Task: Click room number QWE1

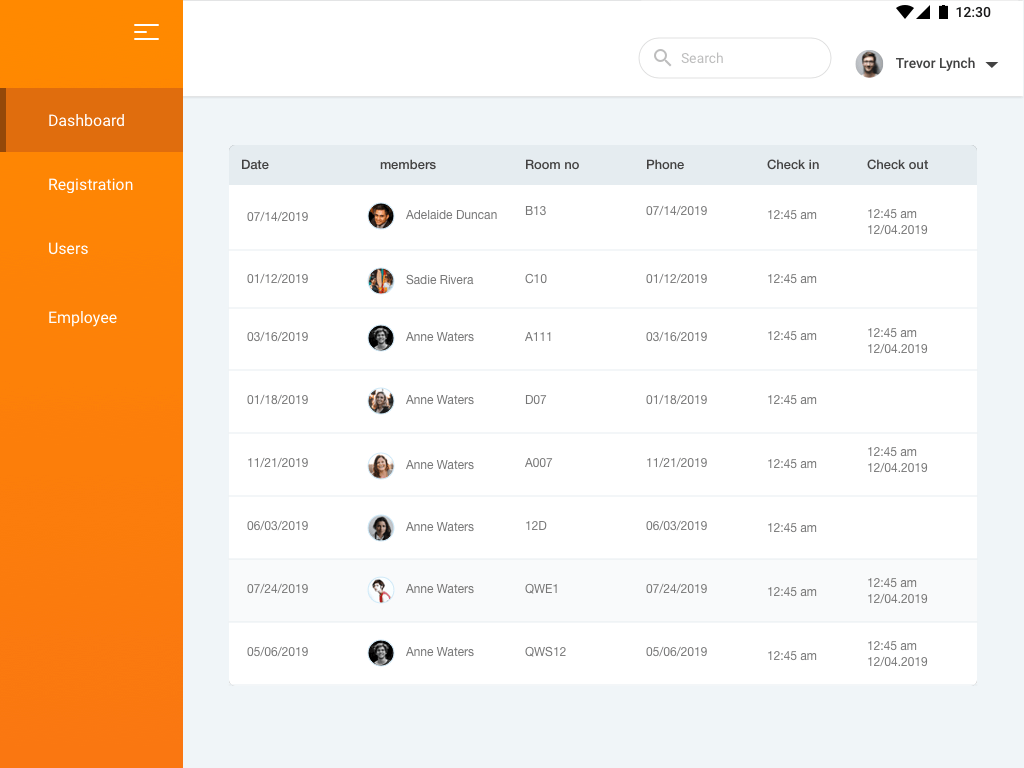Action: pos(541,589)
